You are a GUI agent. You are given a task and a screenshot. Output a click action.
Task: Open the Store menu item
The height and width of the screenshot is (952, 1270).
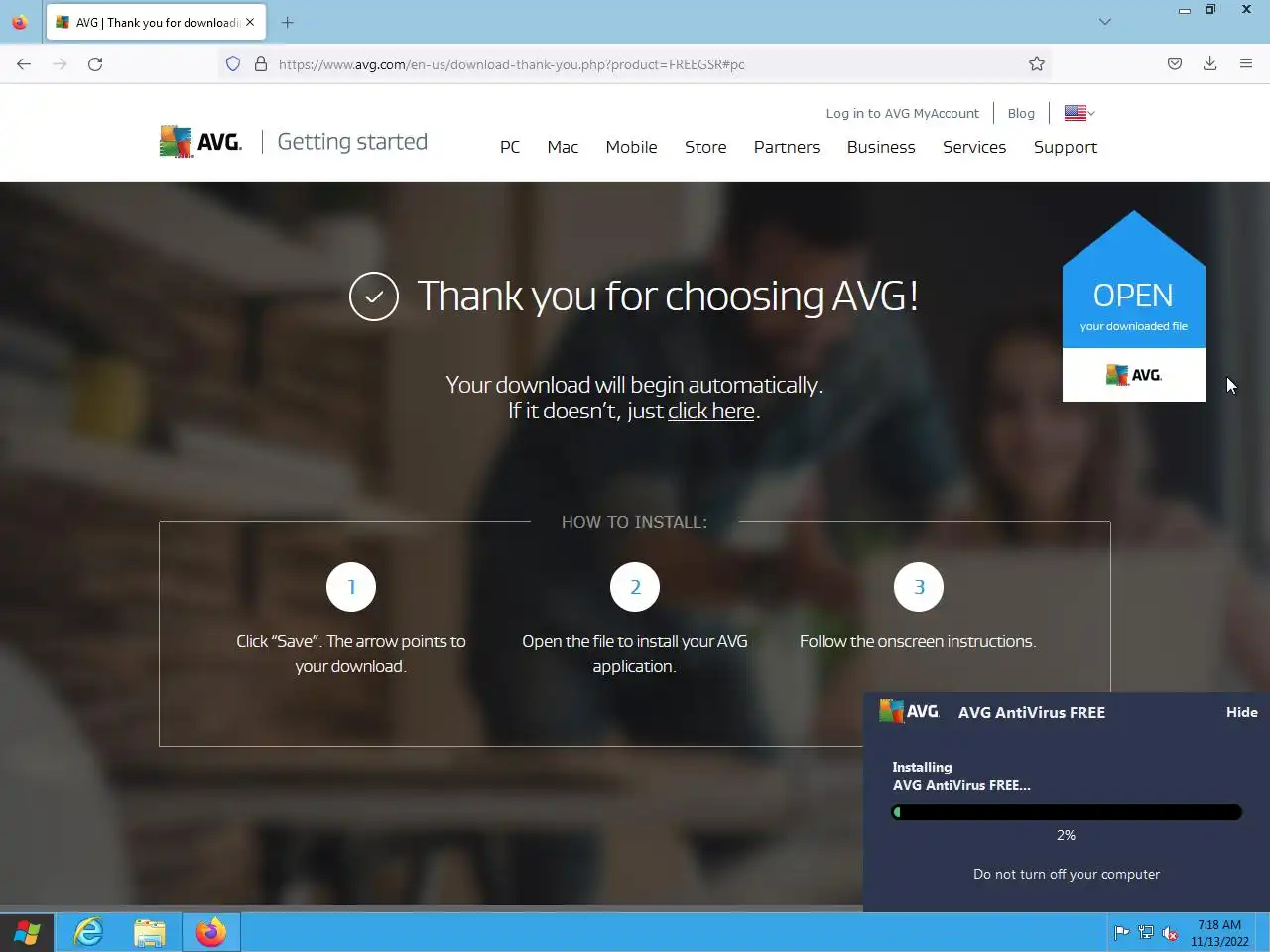coord(705,147)
